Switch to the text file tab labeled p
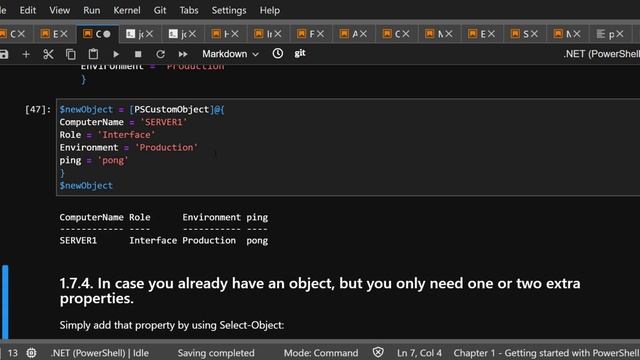 [x=611, y=34]
